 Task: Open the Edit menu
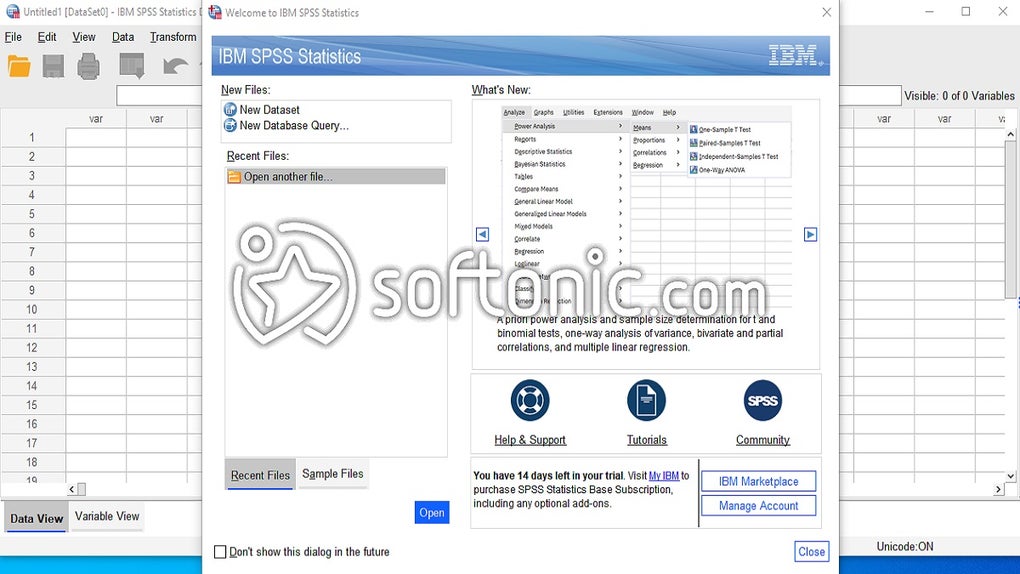point(47,37)
